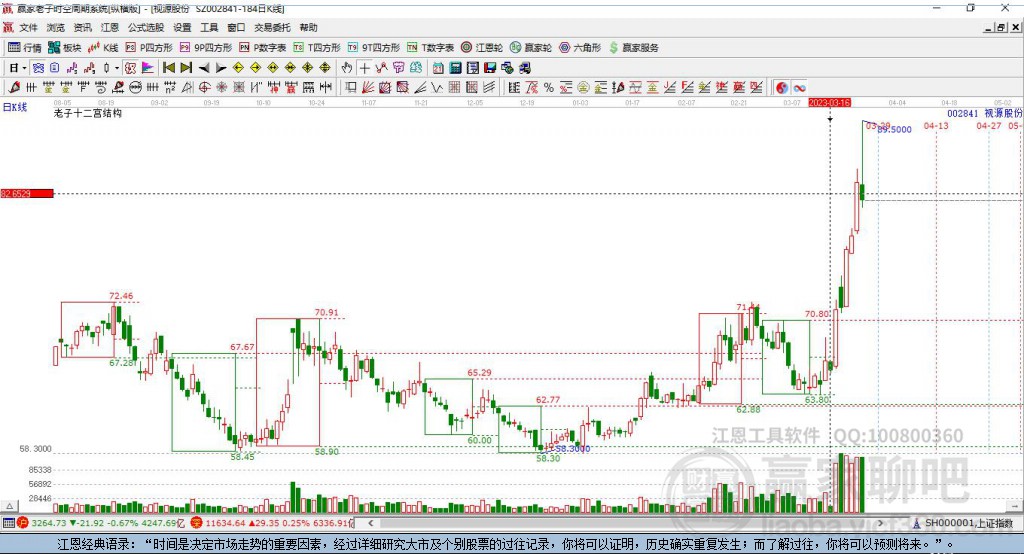Viewport: 1024px width, 554px height.
Task: Click SH000001 上证指数 status entry
Action: [963, 523]
